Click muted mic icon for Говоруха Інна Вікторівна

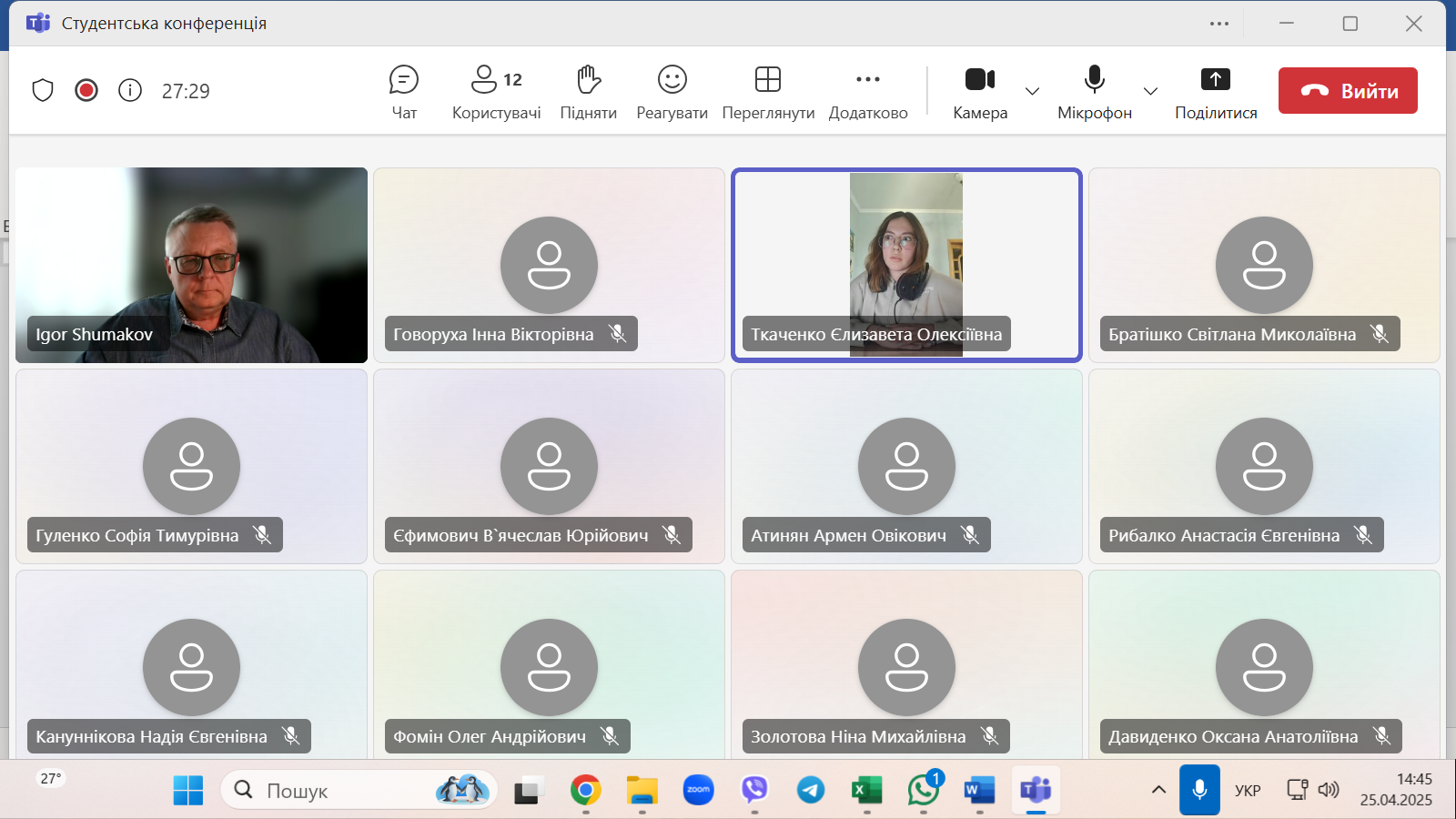(x=618, y=334)
